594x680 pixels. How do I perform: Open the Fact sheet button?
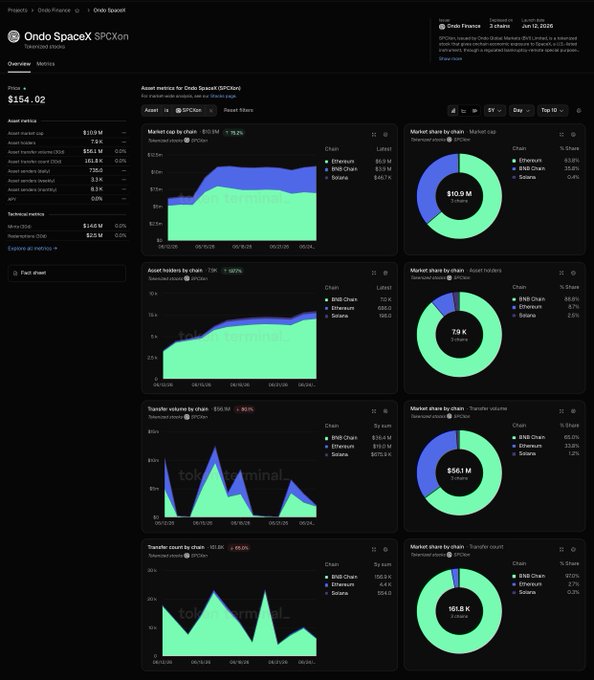tap(67, 273)
